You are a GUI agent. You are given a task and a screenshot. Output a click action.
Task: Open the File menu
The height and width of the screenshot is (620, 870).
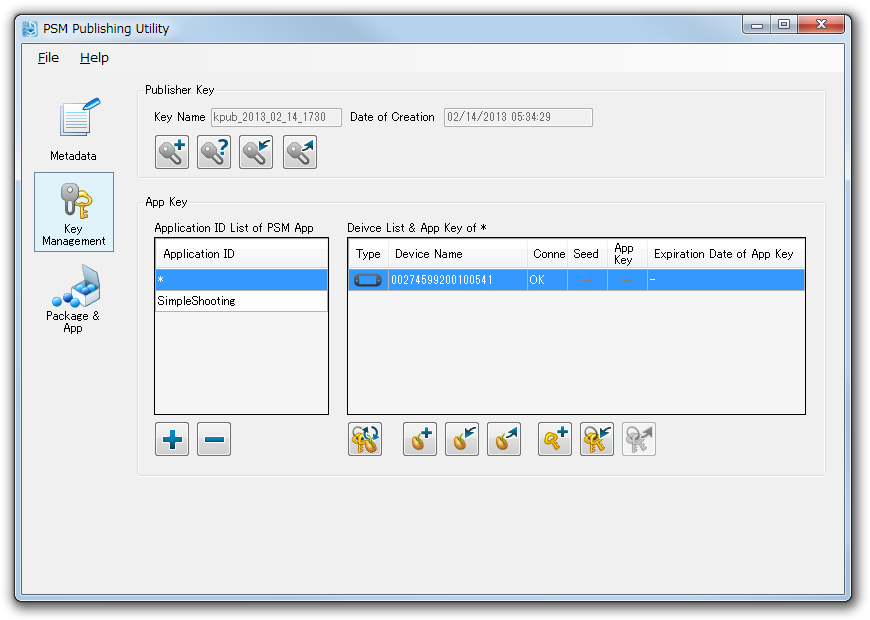(48, 58)
